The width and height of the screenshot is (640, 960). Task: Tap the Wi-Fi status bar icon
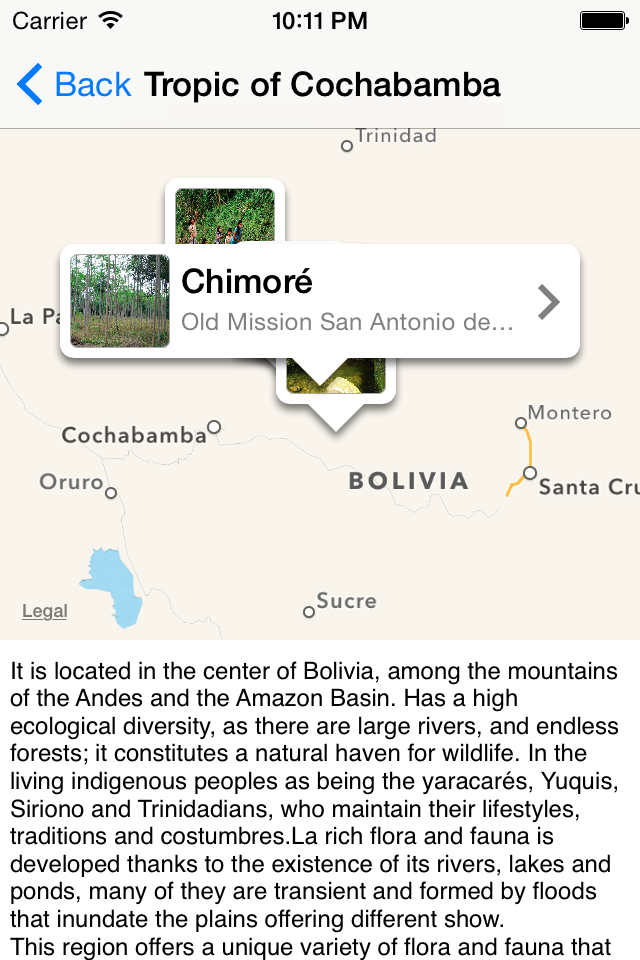coord(111,21)
